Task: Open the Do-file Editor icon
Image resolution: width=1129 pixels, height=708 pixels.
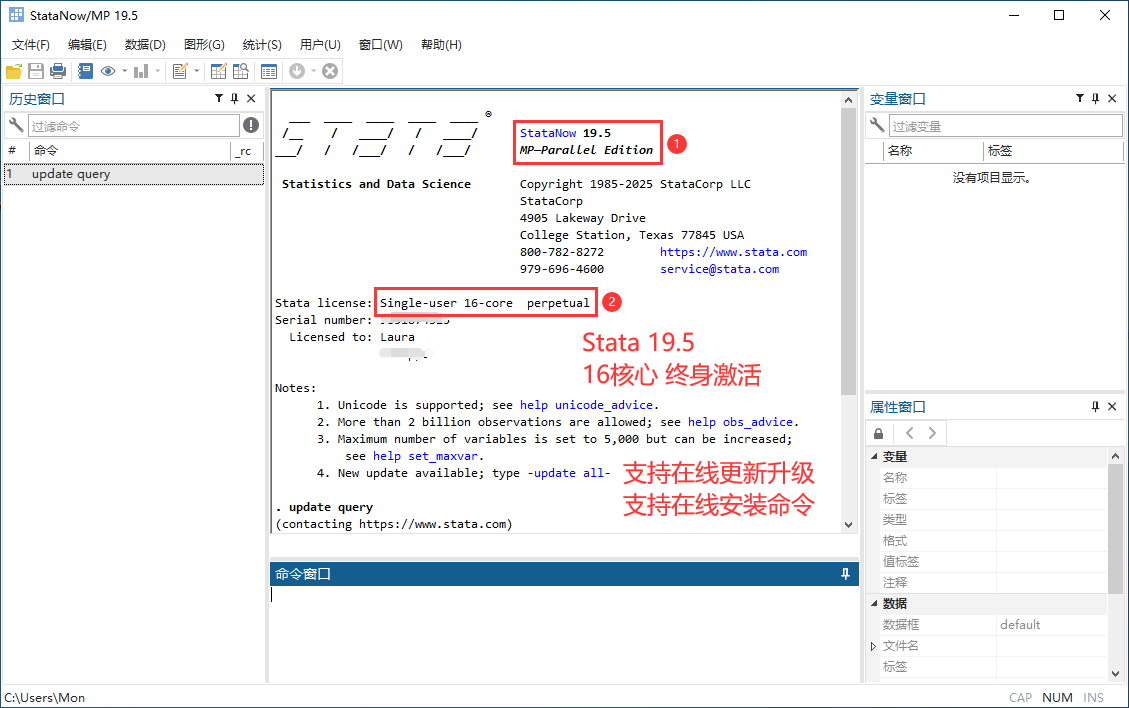Action: (x=180, y=71)
